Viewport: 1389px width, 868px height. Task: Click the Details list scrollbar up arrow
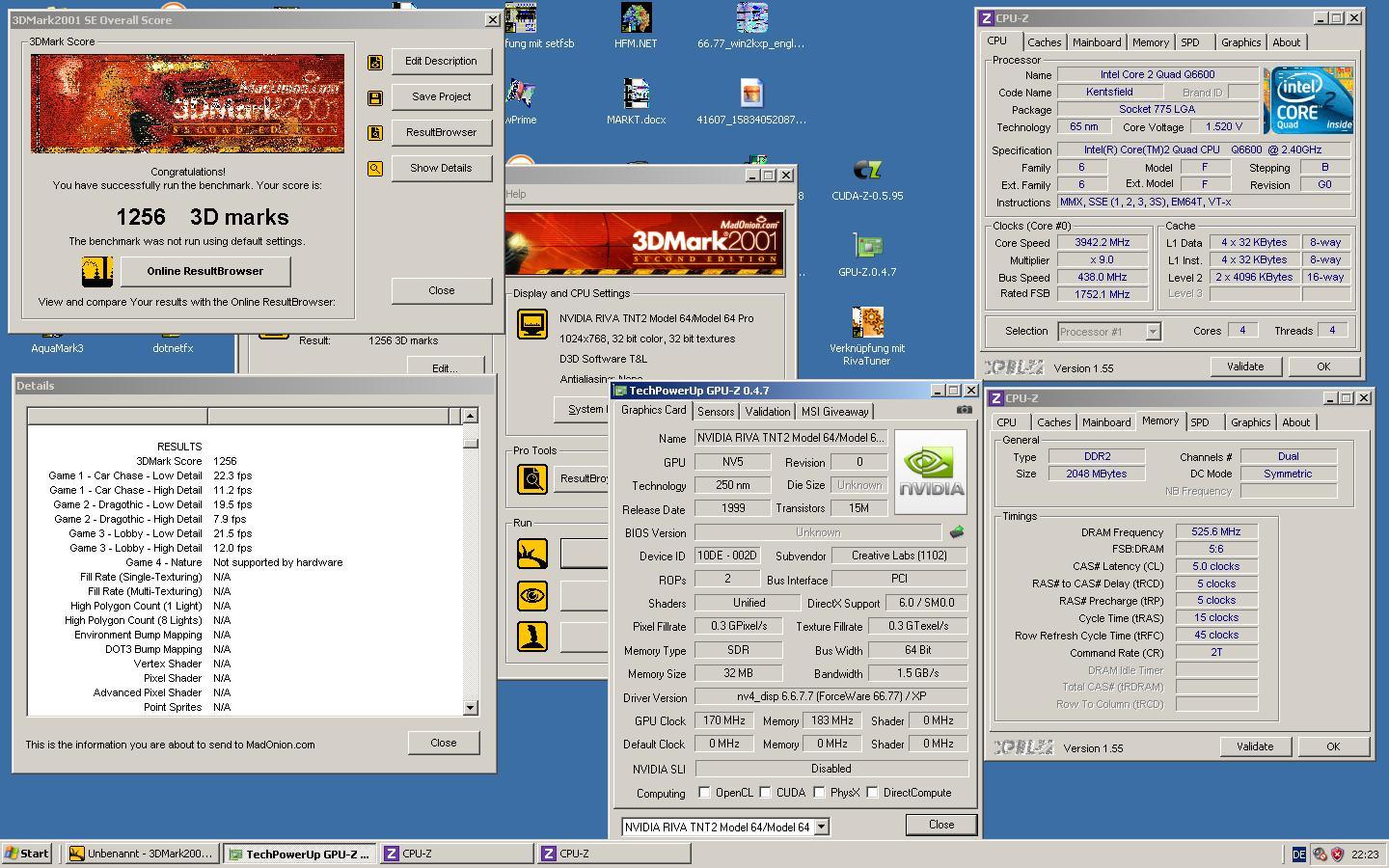click(470, 417)
